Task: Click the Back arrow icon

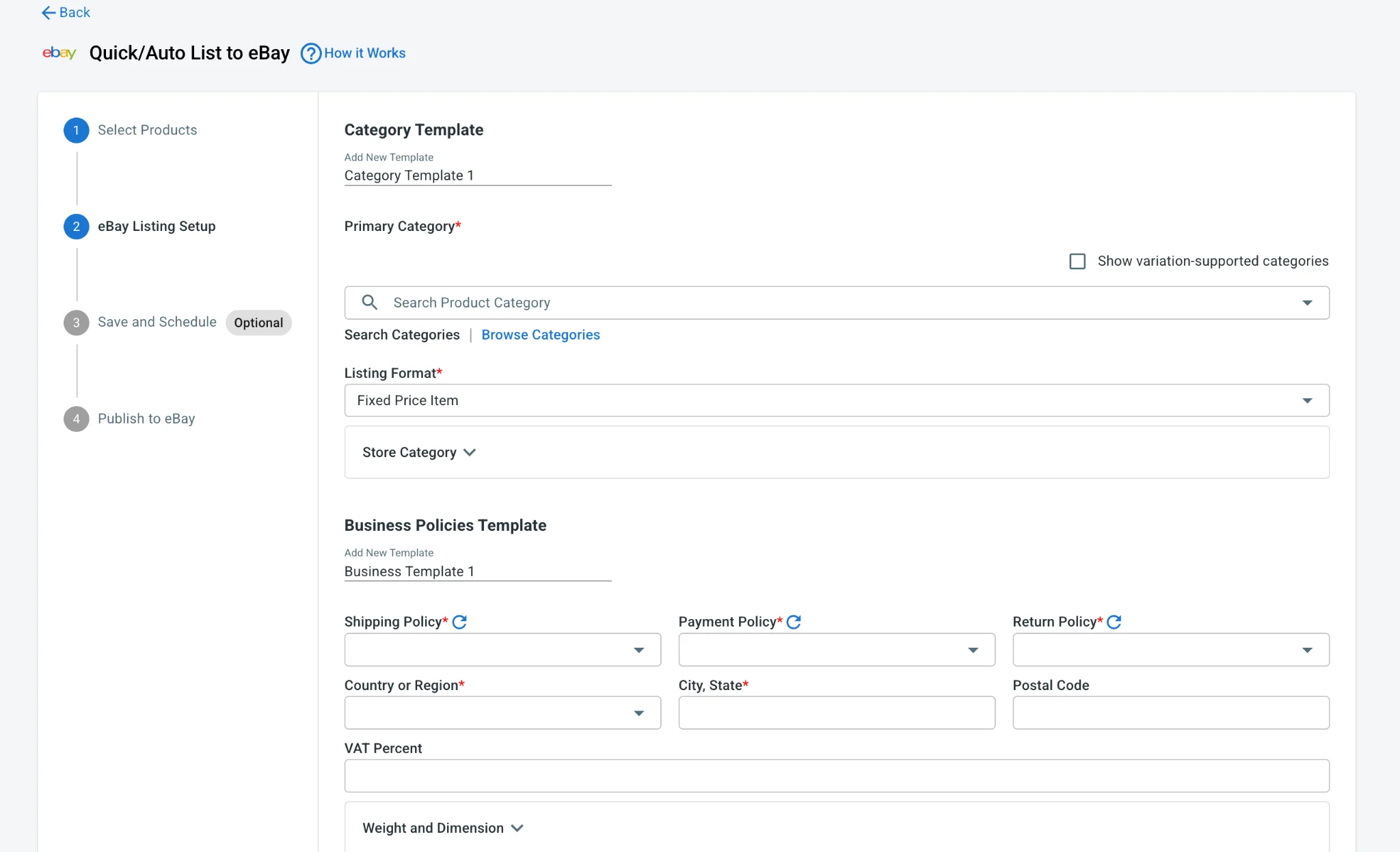Action: 48,12
